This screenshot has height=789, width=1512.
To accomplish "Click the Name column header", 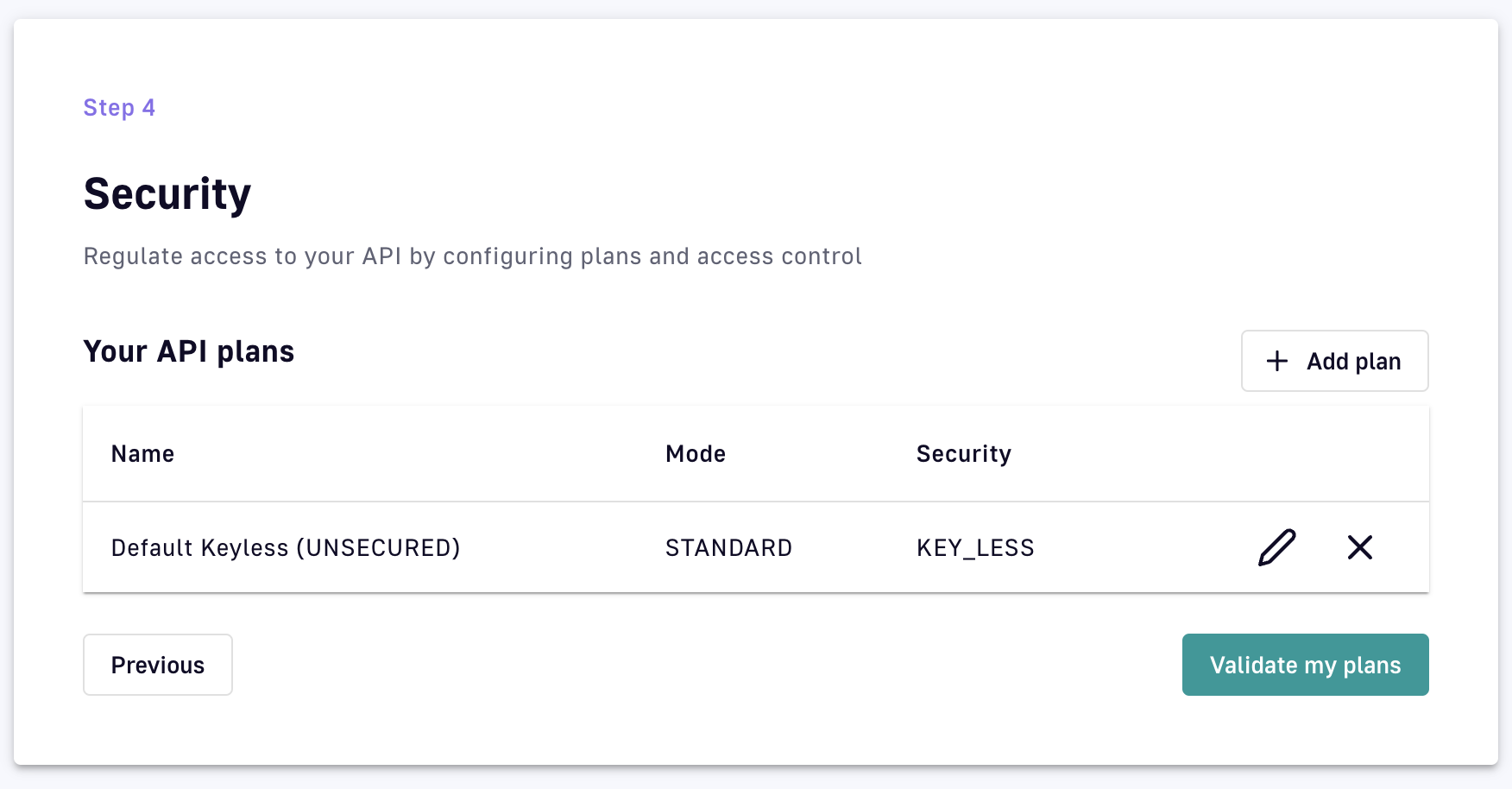I will click(142, 454).
